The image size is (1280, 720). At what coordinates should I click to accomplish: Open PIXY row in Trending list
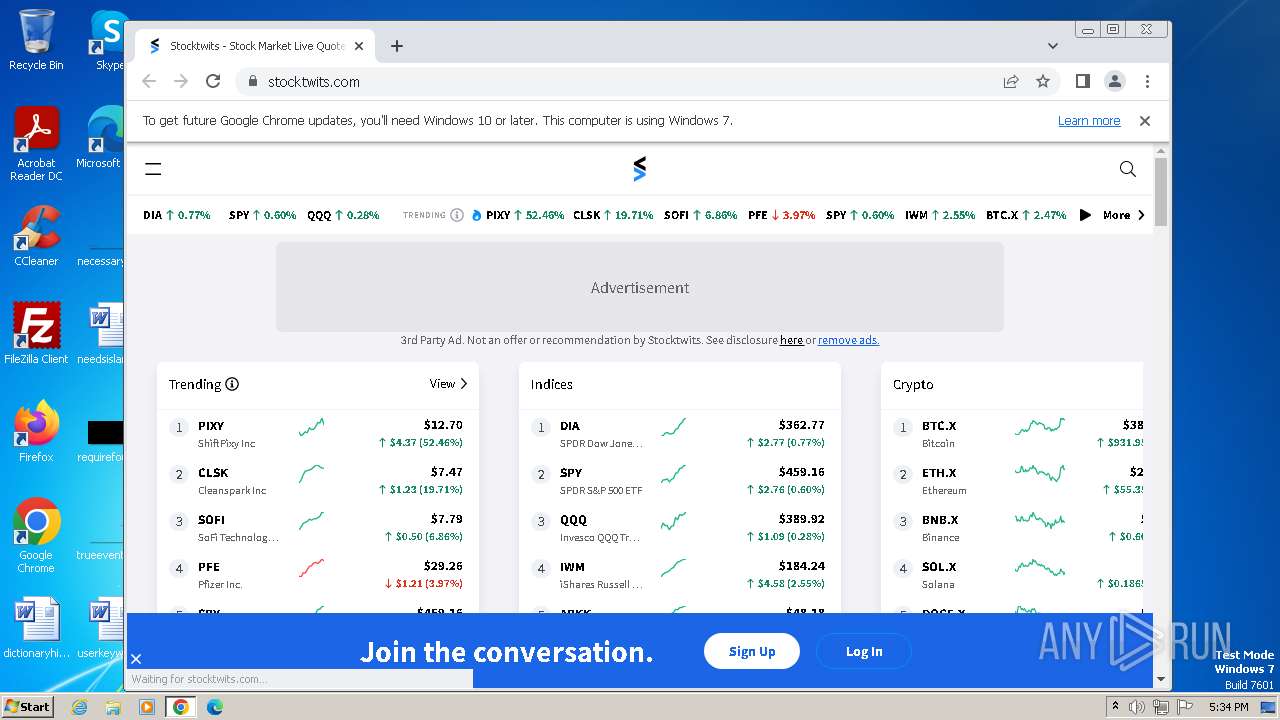[x=318, y=434]
